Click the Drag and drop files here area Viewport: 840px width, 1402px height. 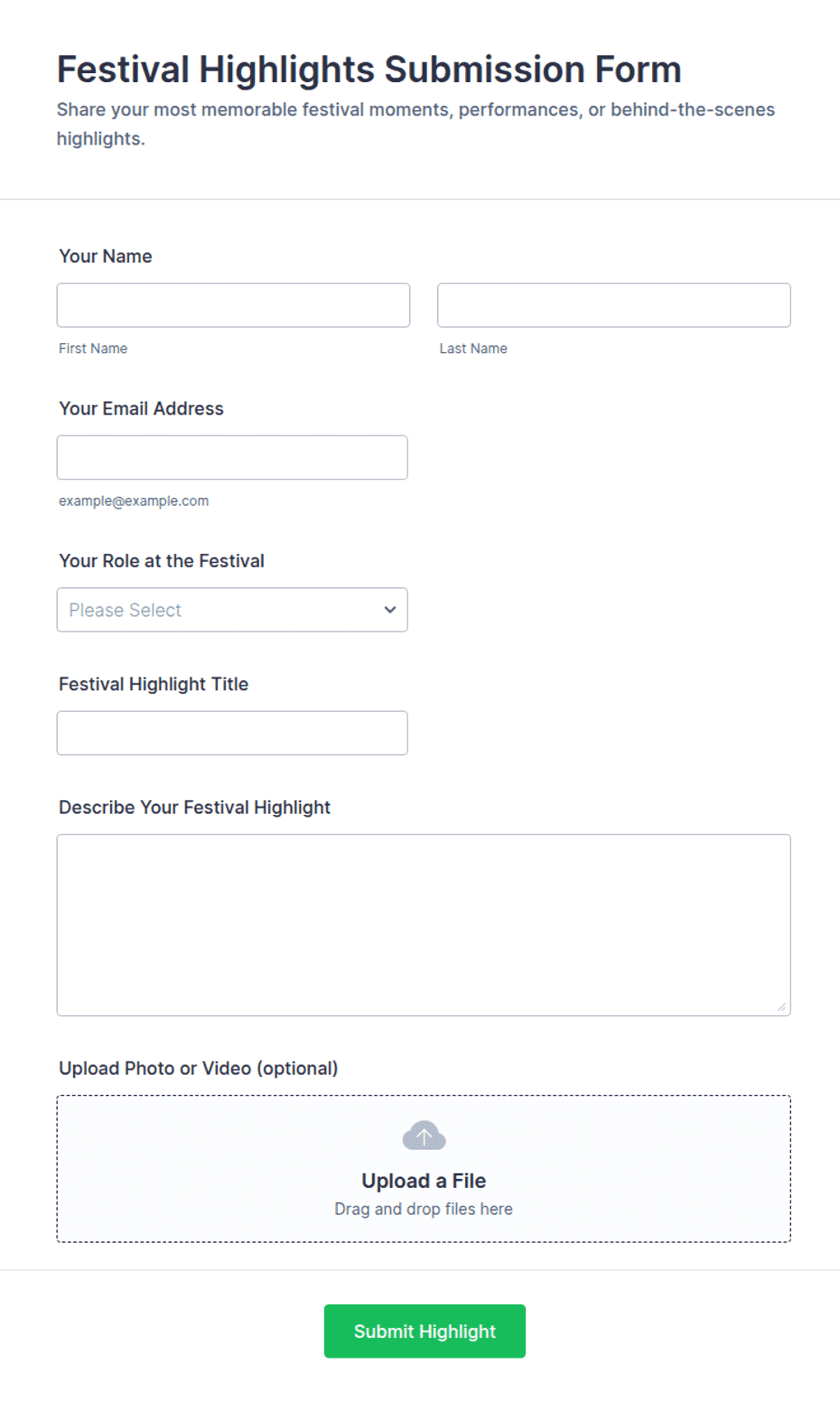pyautogui.click(x=424, y=1209)
